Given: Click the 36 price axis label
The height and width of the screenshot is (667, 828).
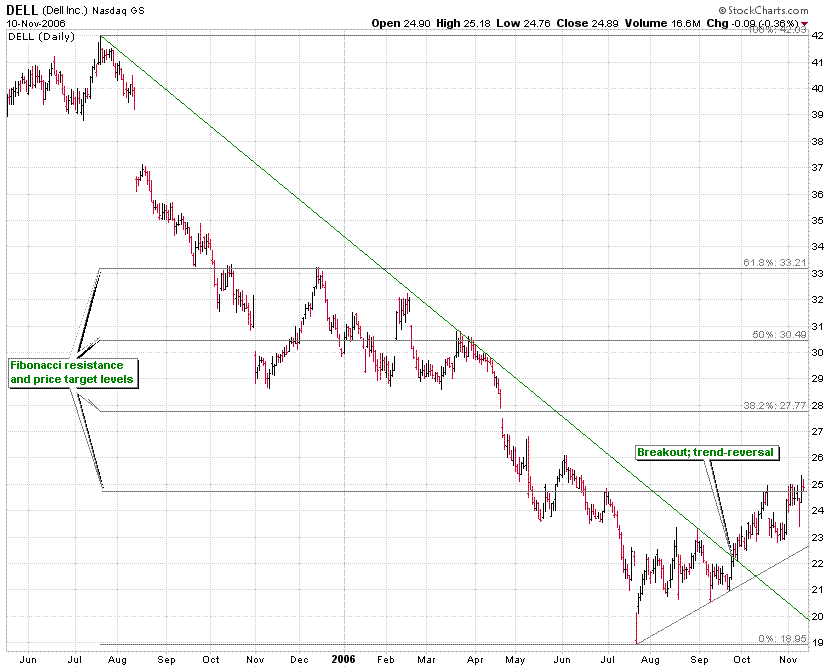Looking at the screenshot, I should 817,194.
